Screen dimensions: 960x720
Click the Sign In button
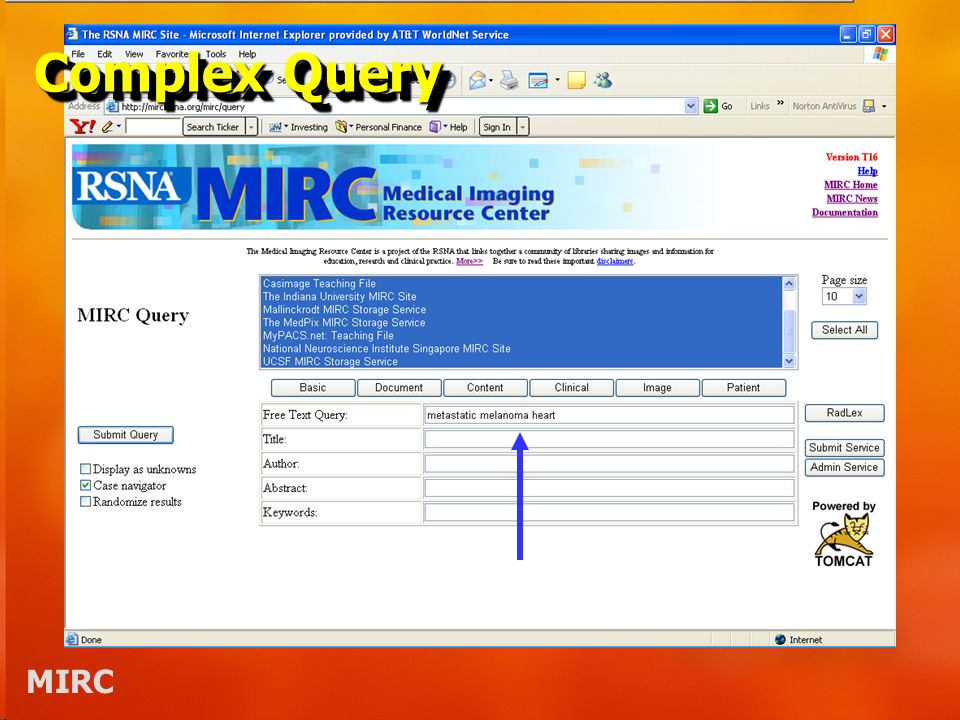click(497, 127)
